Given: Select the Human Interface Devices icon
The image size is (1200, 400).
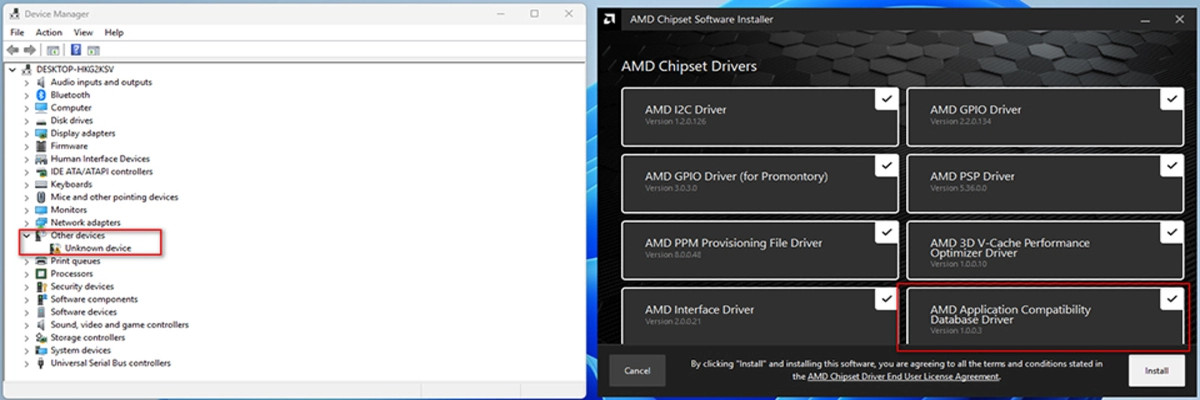Looking at the screenshot, I should (41, 159).
